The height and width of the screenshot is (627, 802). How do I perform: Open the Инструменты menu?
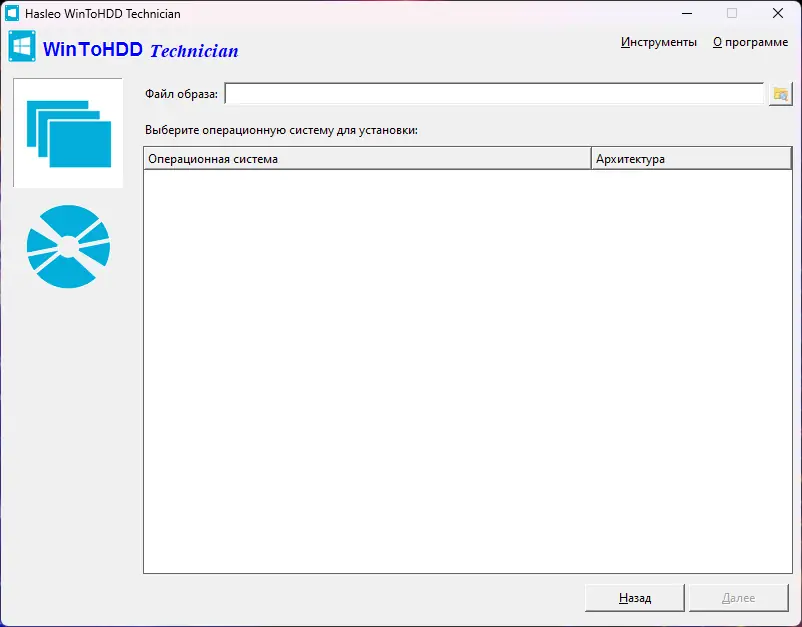658,42
